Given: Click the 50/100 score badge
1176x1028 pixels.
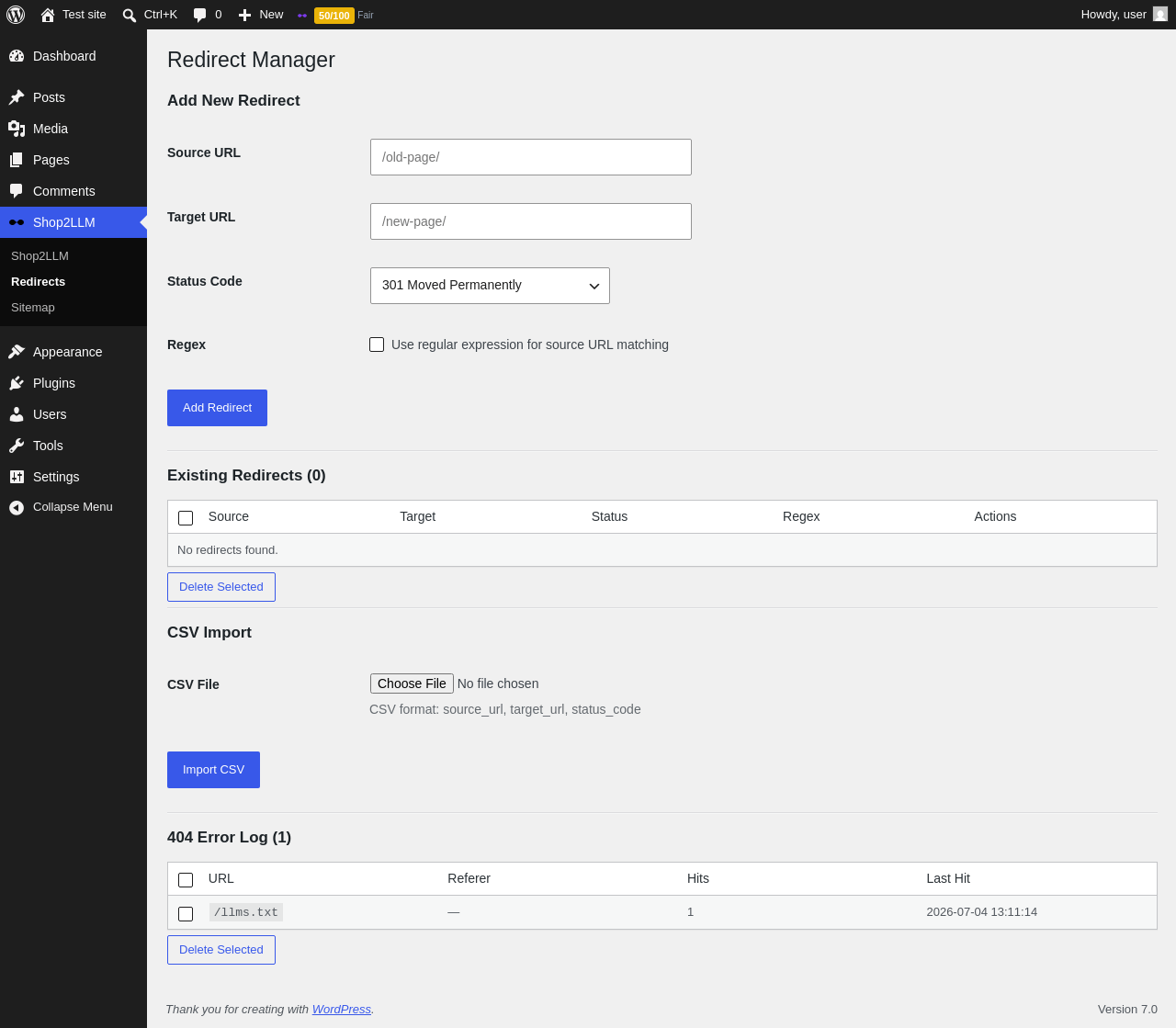Looking at the screenshot, I should (334, 16).
